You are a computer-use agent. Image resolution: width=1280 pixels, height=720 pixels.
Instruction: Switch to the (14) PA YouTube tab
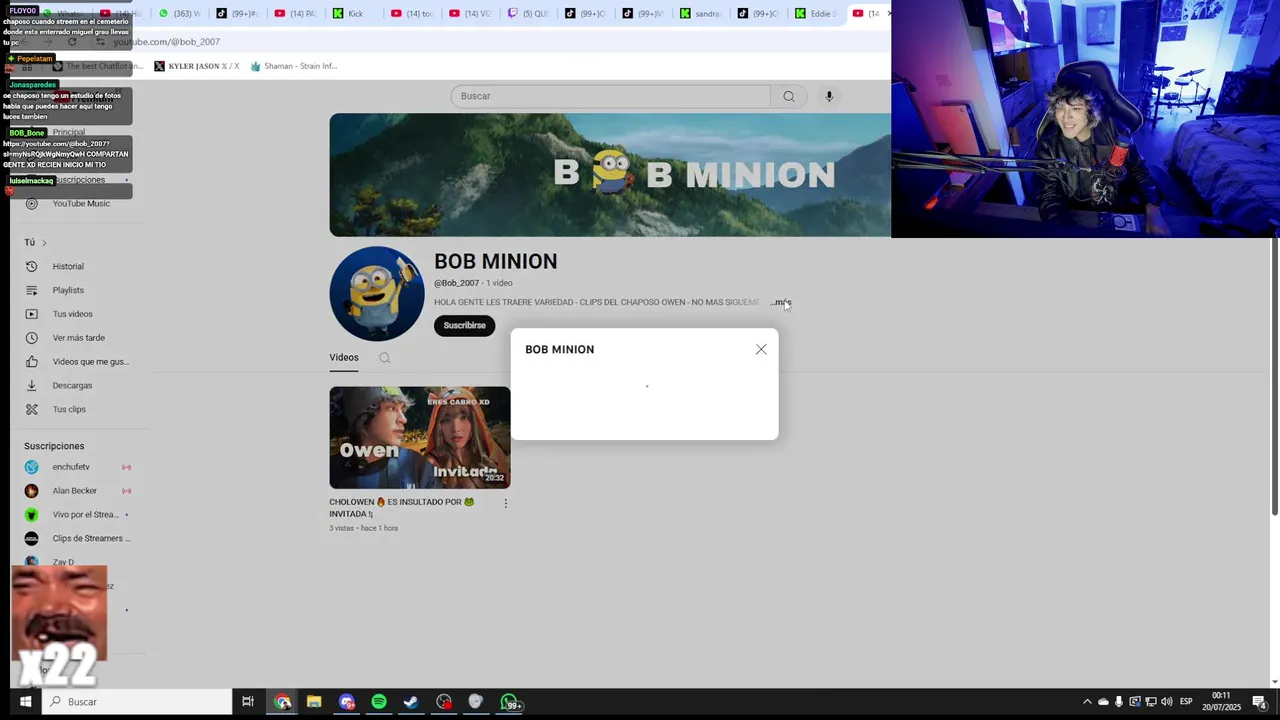(x=296, y=13)
